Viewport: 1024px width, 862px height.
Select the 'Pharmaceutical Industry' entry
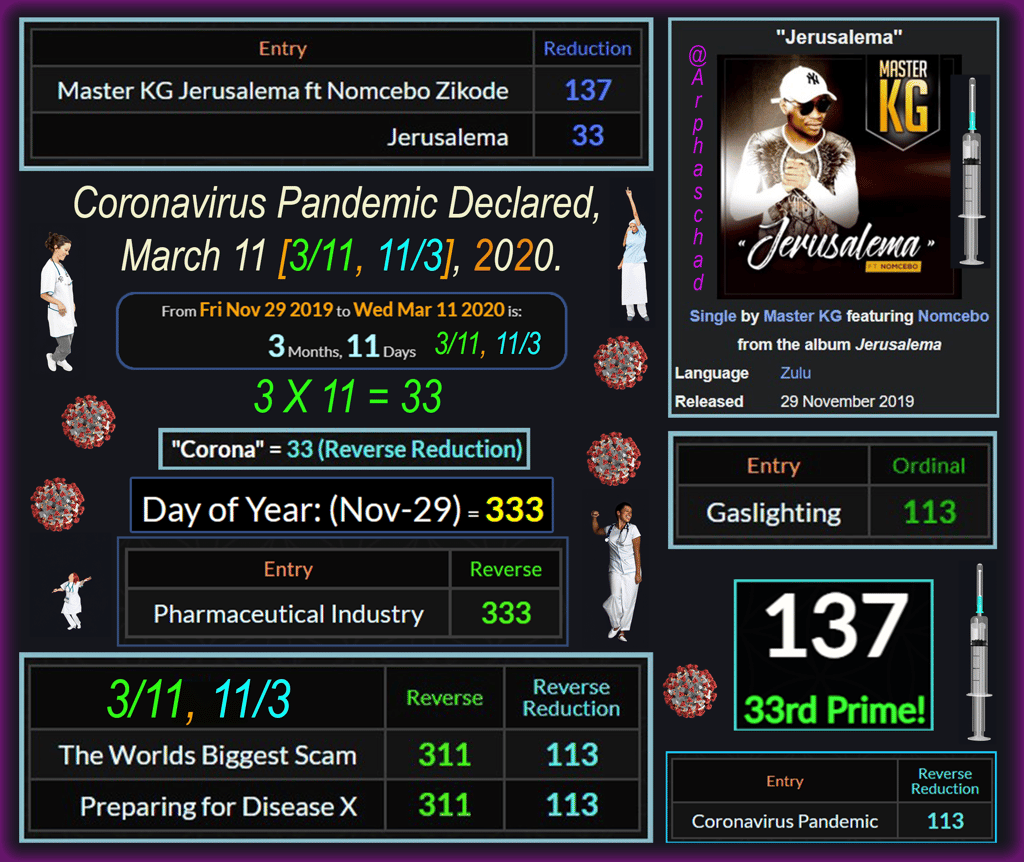click(x=289, y=614)
